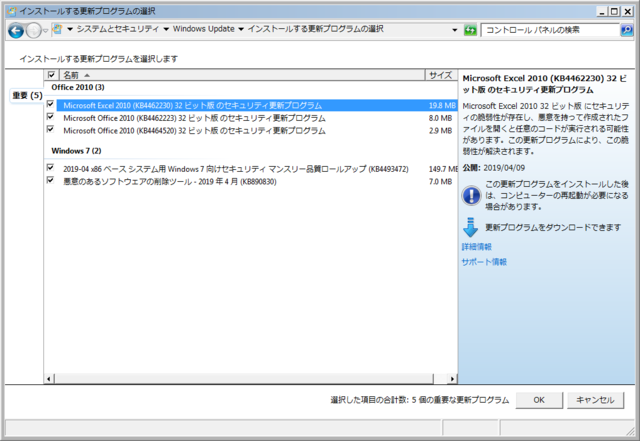This screenshot has width=640, height=441.
Task: Uncheck Office 2010 KB4462223 update
Action: coord(50,117)
